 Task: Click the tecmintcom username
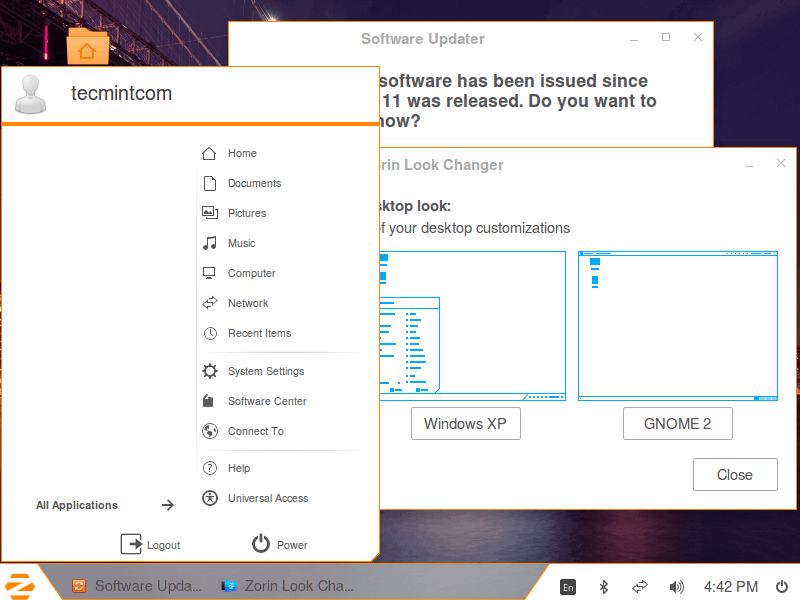coord(121,93)
